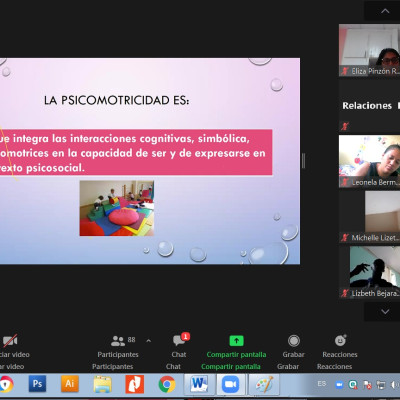Click the tray icon with the red X

[x=367, y=385]
